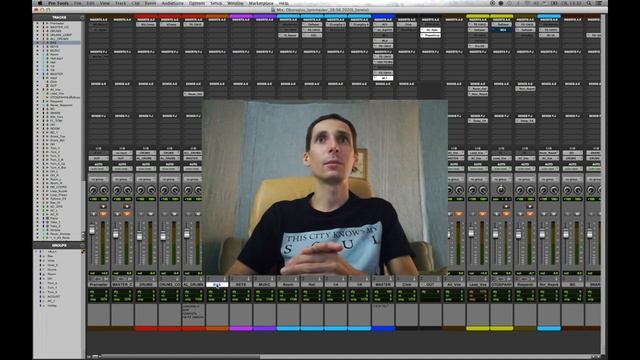The image size is (640, 360).
Task: Select OUT in the Tracks list
Action: tap(53, 86)
